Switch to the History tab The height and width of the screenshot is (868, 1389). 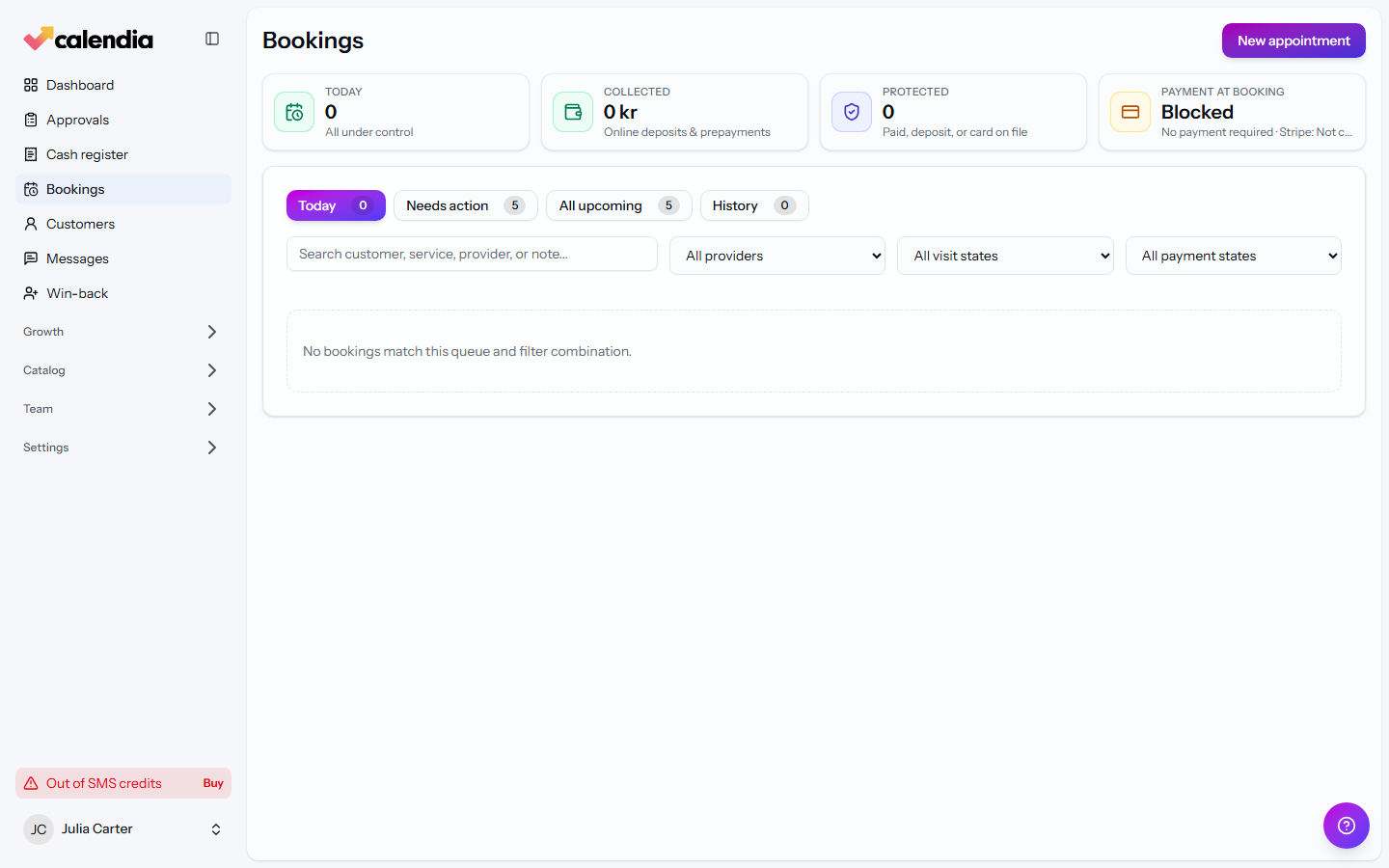pos(754,205)
